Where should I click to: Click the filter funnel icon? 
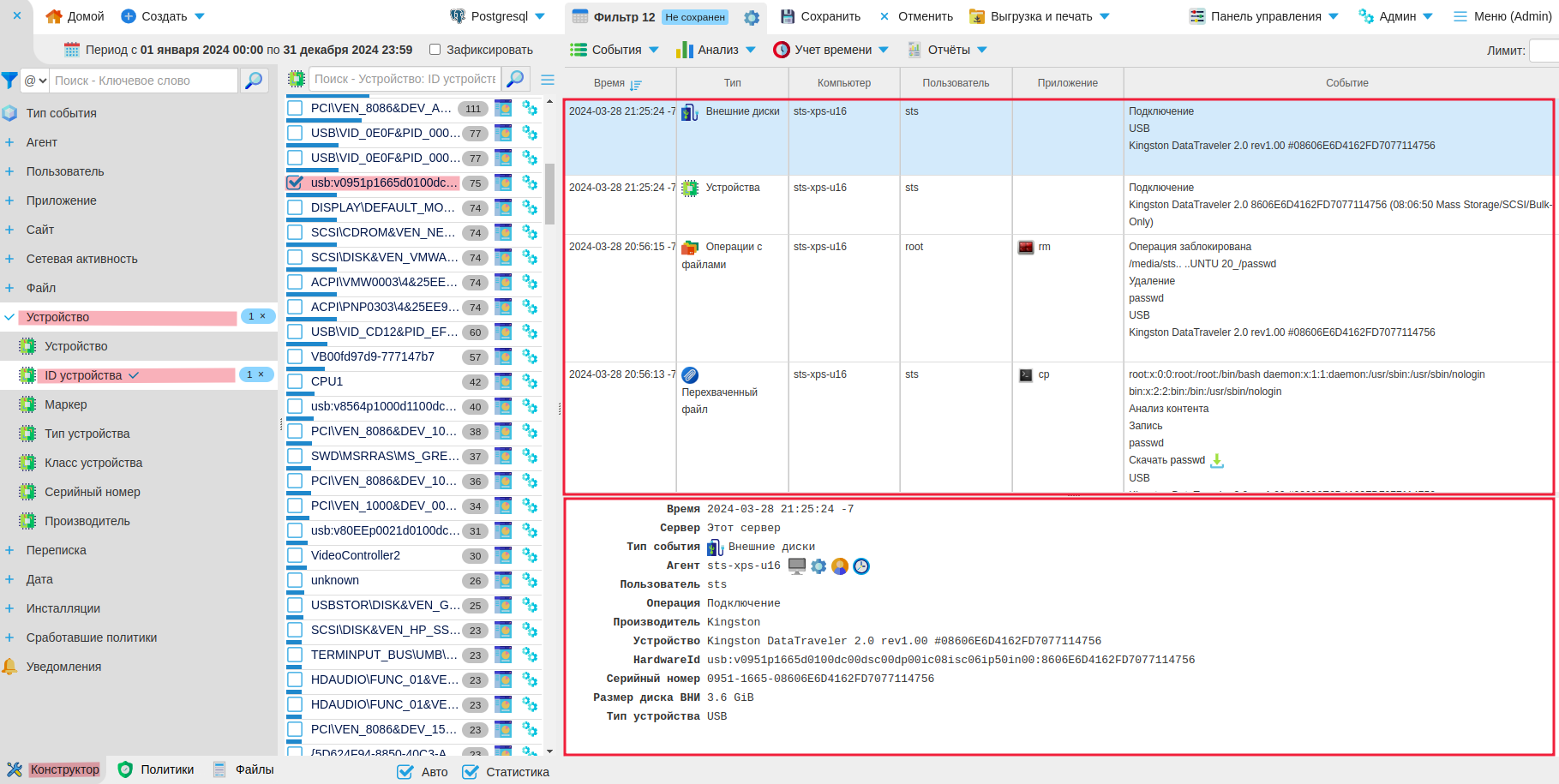tap(9, 81)
